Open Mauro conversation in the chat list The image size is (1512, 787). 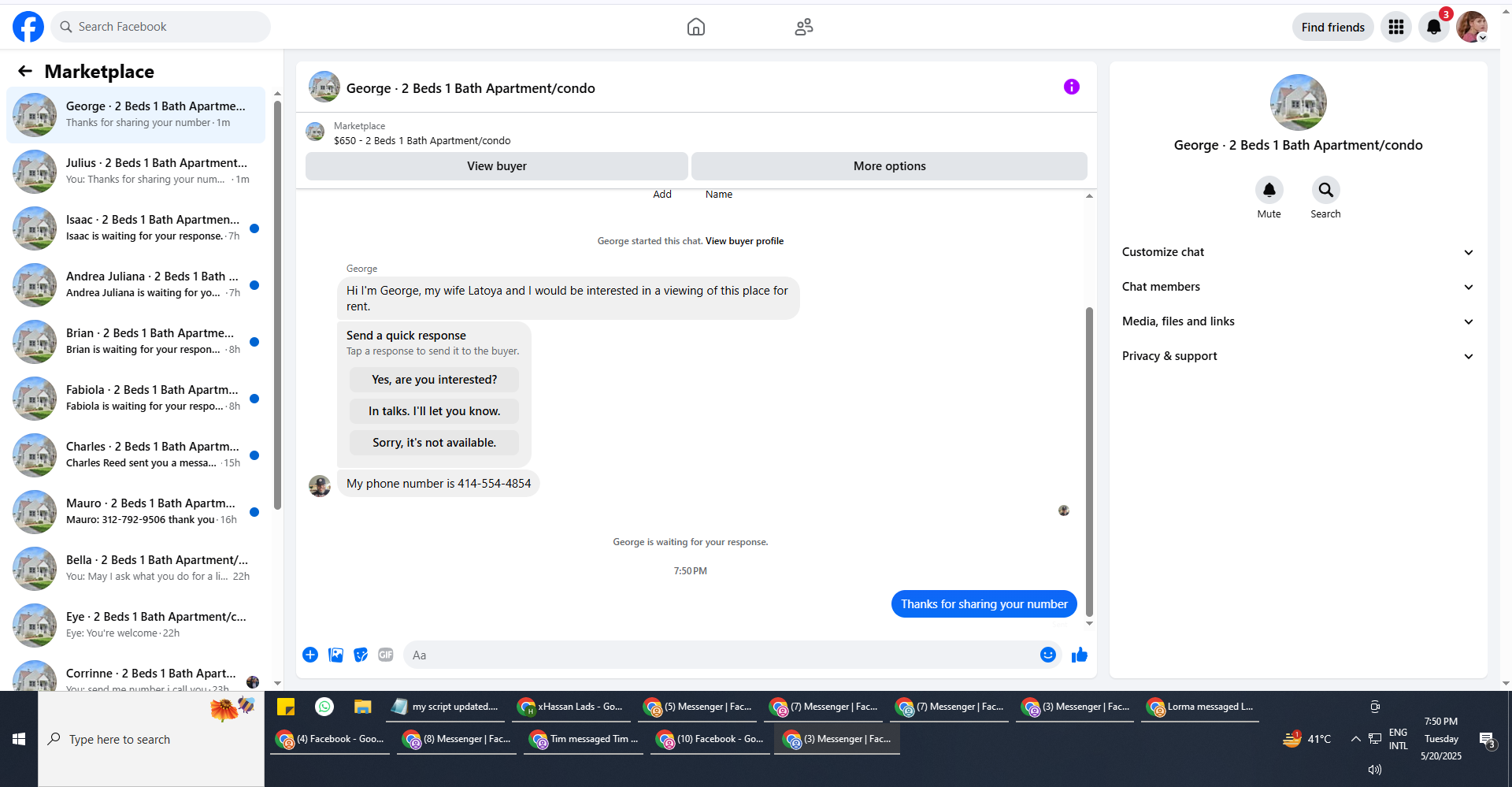point(135,512)
